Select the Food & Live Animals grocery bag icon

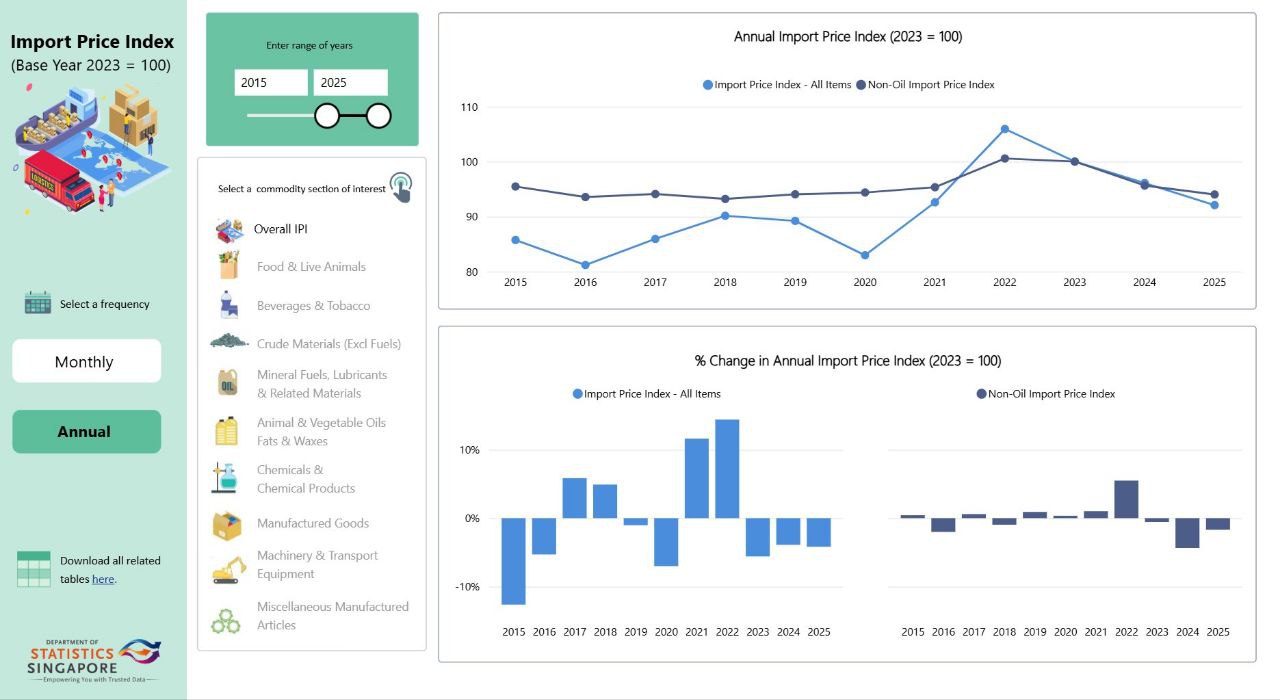pyautogui.click(x=229, y=266)
